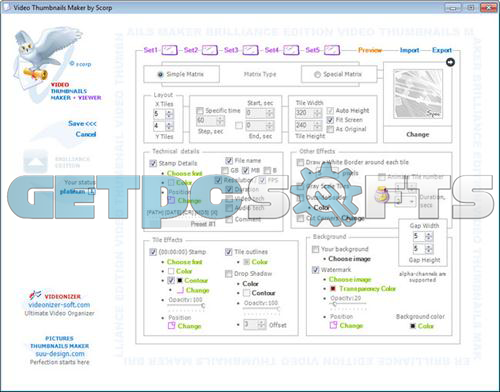Open the Preview tab
The width and height of the screenshot is (500, 392).
370,50
